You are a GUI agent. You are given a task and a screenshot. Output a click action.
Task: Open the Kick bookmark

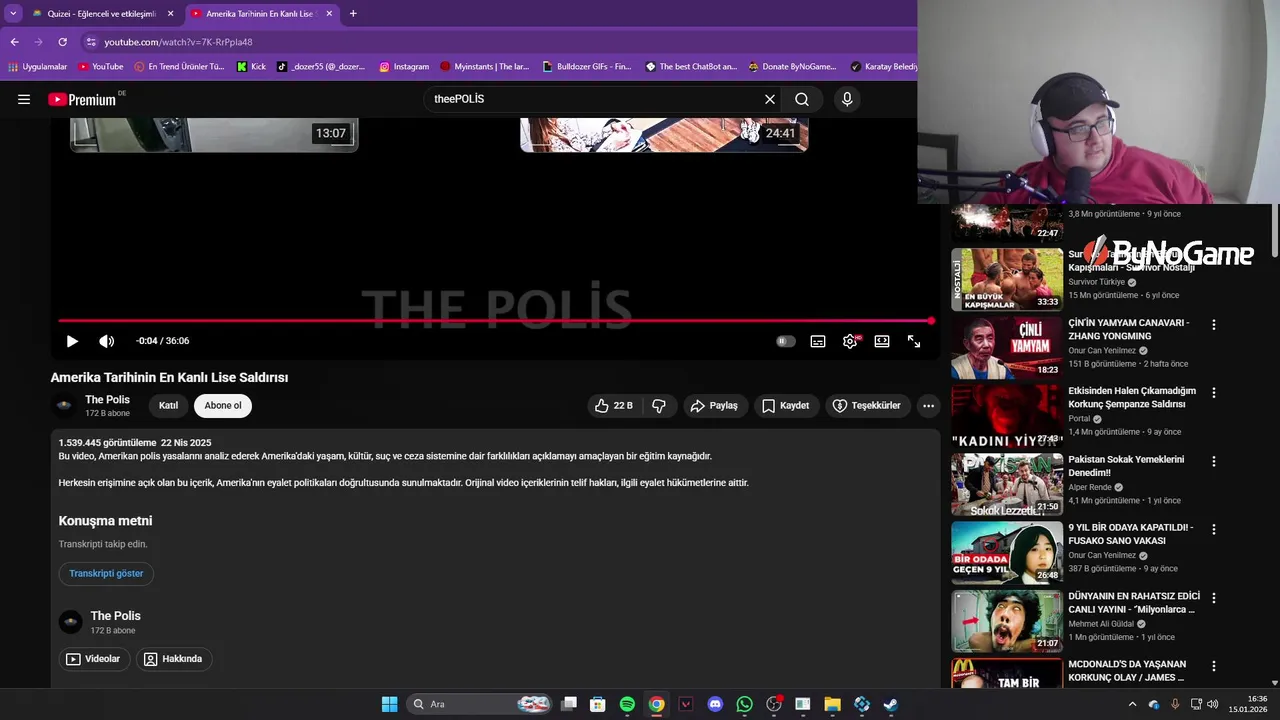pos(251,67)
